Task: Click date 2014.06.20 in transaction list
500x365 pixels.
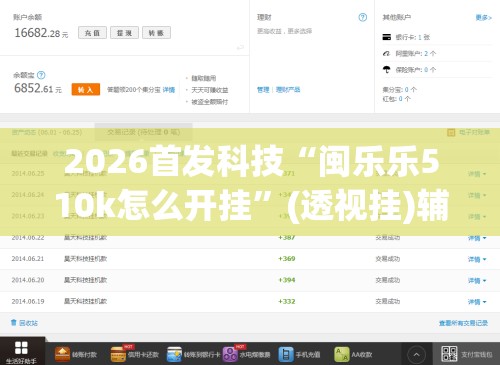Action: [28, 280]
